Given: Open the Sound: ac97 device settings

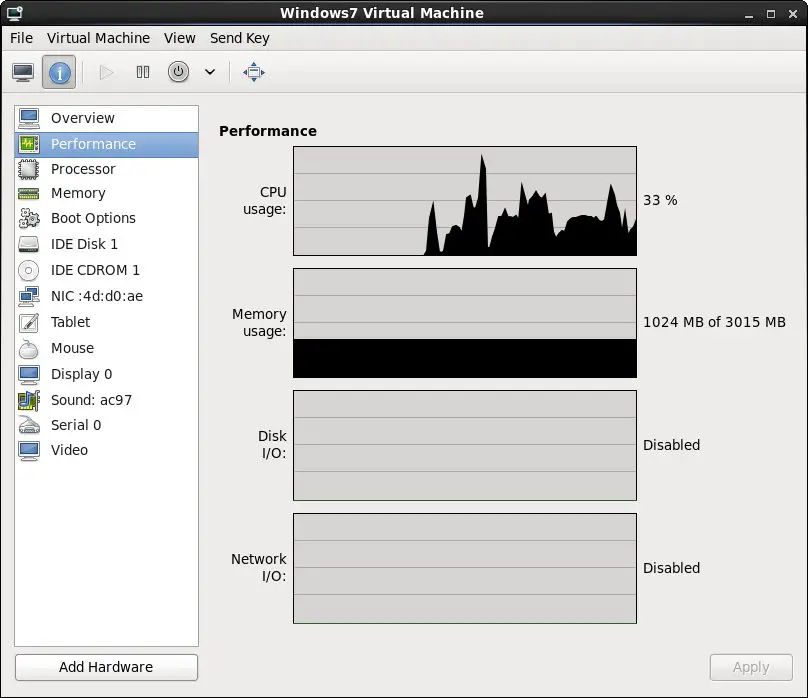Looking at the screenshot, I should (x=90, y=399).
